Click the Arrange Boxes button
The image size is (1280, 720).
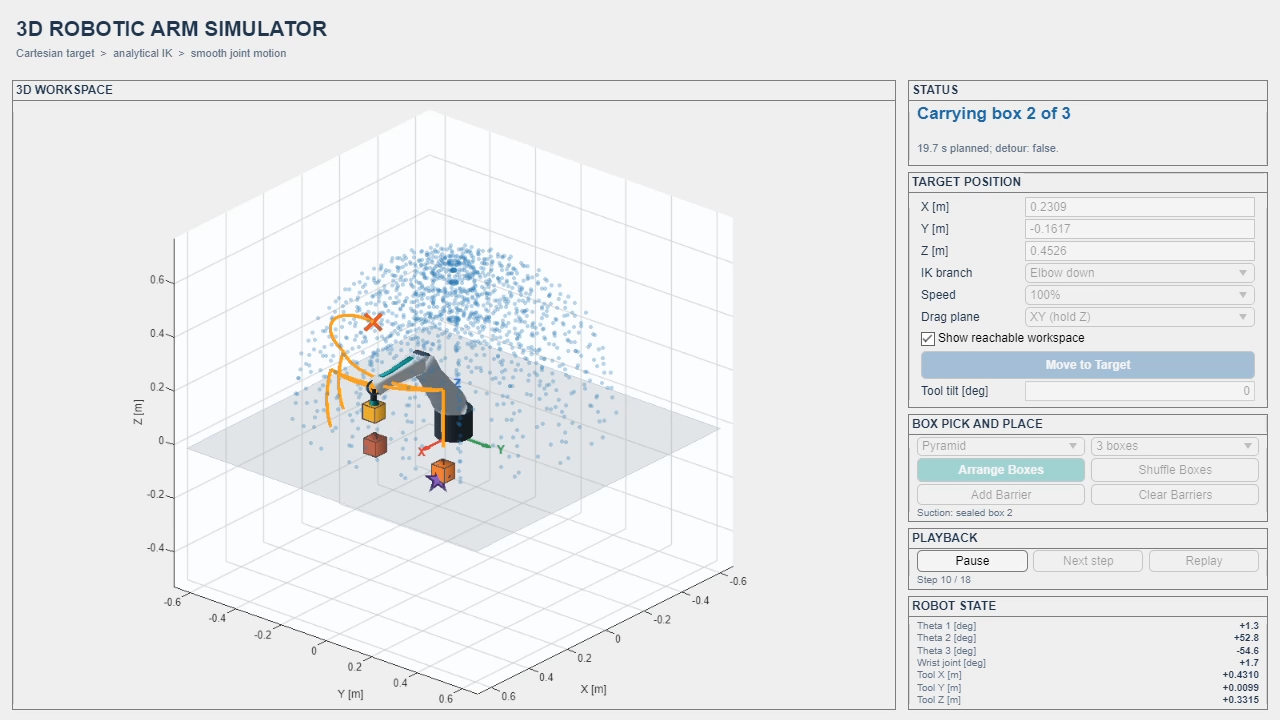(1001, 470)
